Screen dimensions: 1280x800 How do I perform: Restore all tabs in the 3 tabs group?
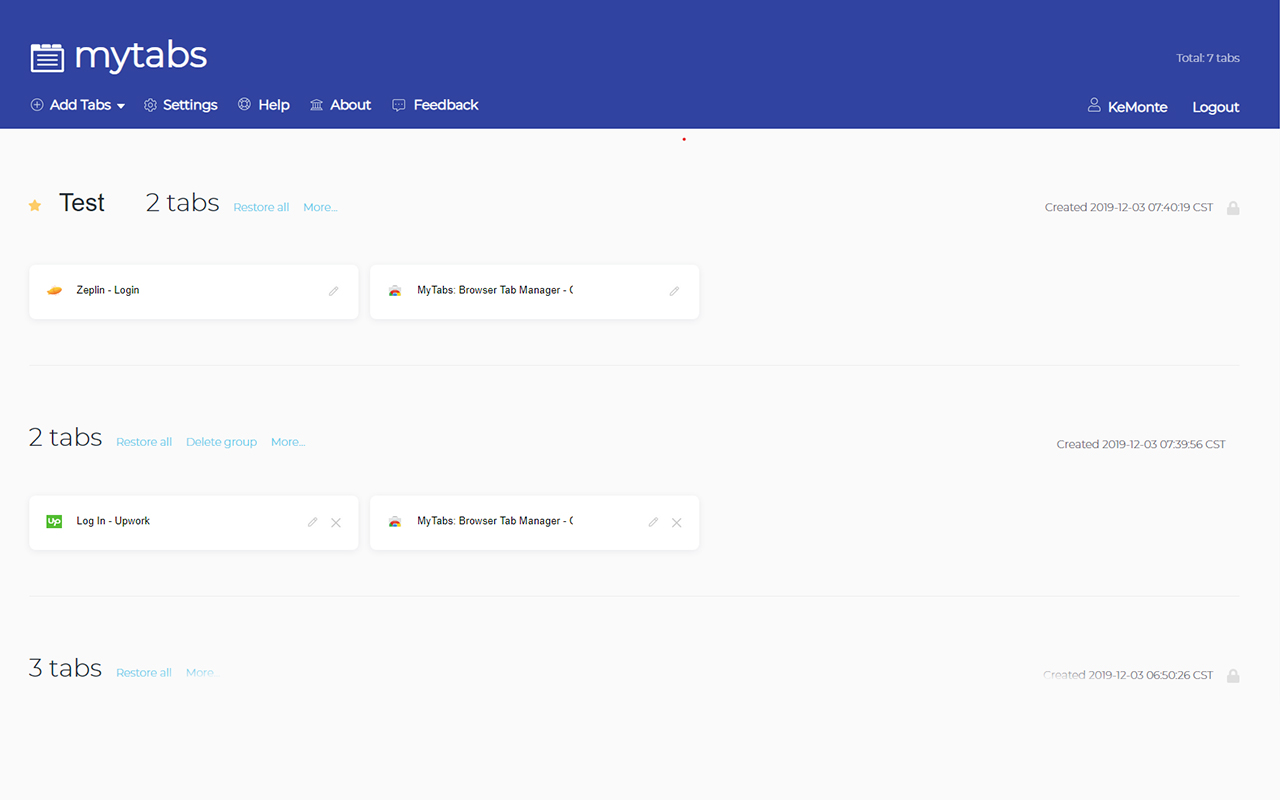[144, 673]
